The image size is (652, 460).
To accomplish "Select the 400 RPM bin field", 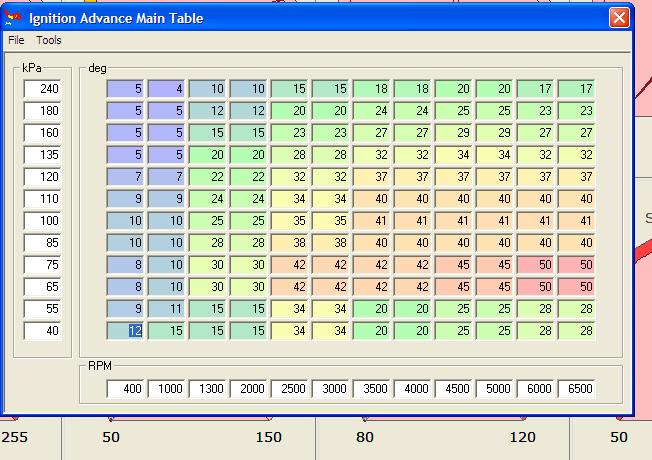I will click(x=126, y=388).
